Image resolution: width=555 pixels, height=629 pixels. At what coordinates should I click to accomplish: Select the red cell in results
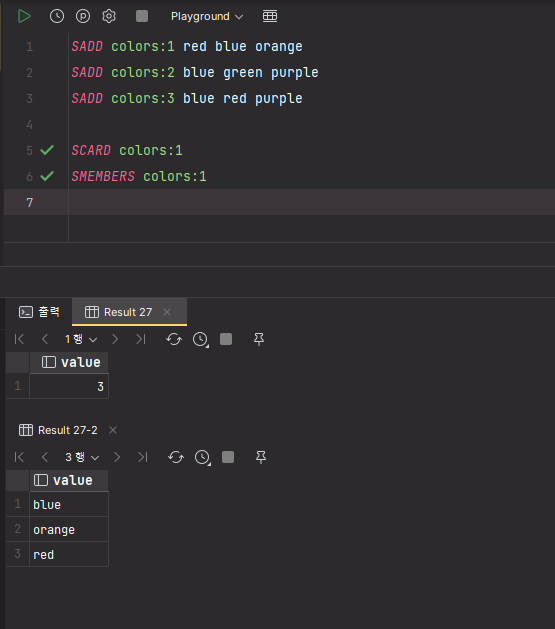point(69,554)
